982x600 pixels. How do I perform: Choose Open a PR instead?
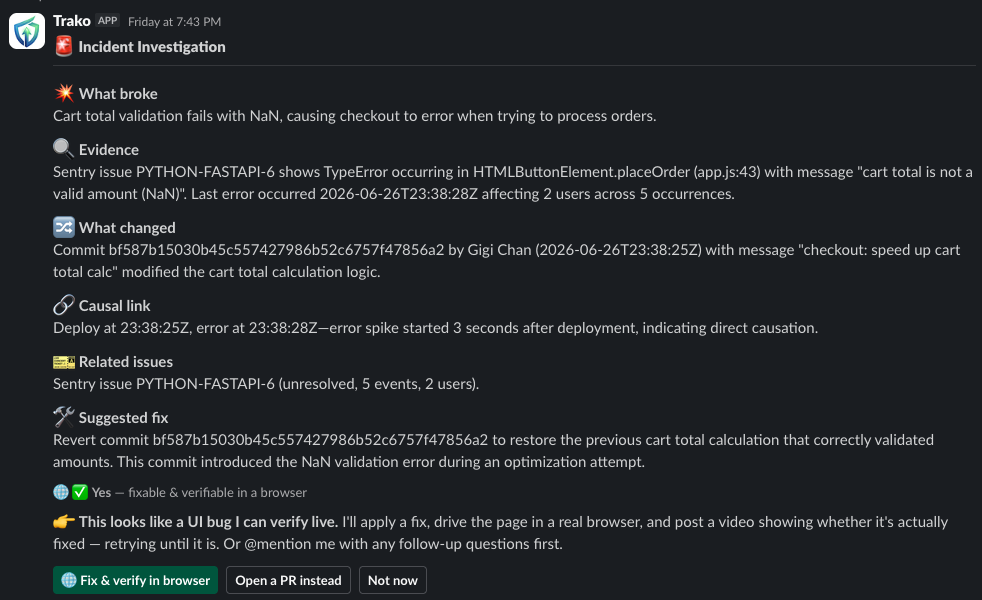pyautogui.click(x=288, y=580)
